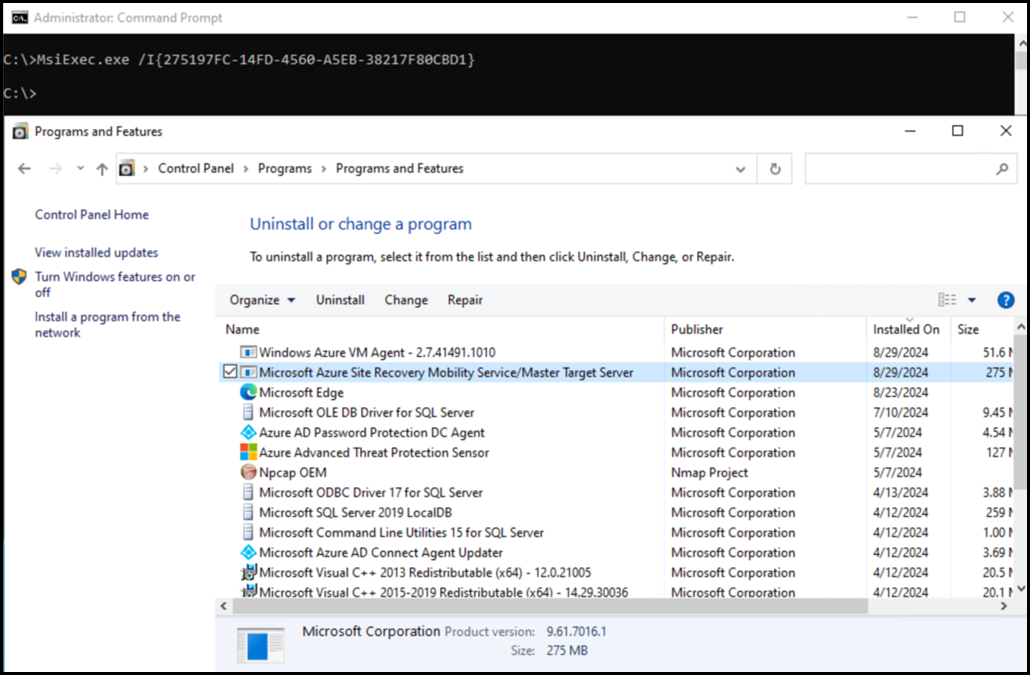The height and width of the screenshot is (675, 1030).
Task: Open the Organize dropdown menu
Action: tap(262, 300)
